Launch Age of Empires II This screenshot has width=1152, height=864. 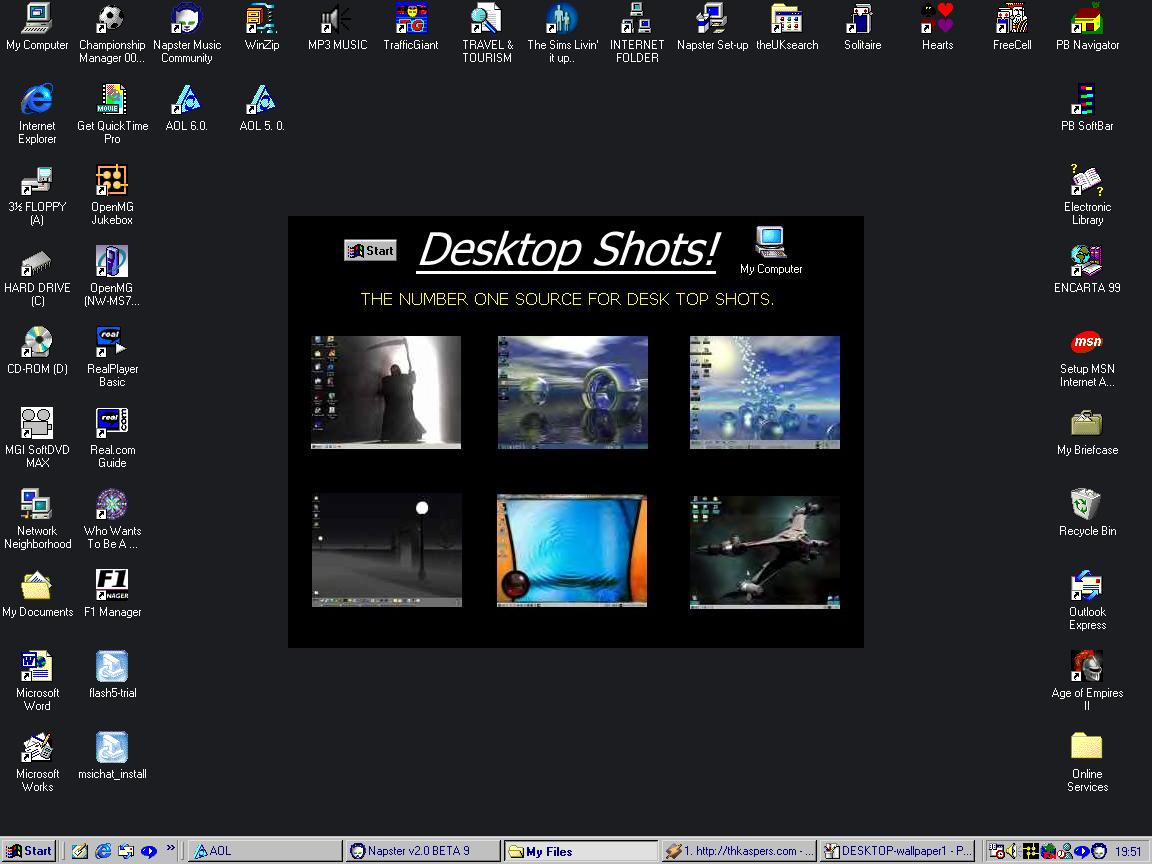click(1086, 667)
